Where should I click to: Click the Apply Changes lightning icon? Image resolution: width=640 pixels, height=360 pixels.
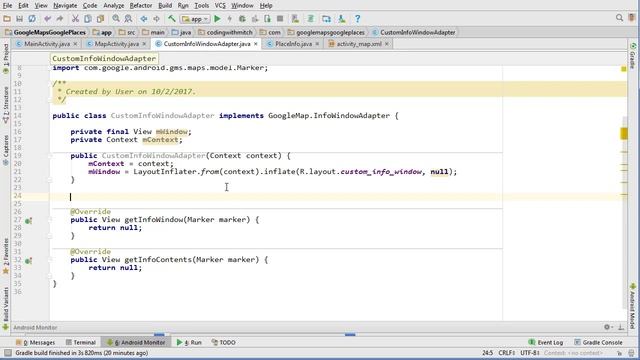pos(229,19)
